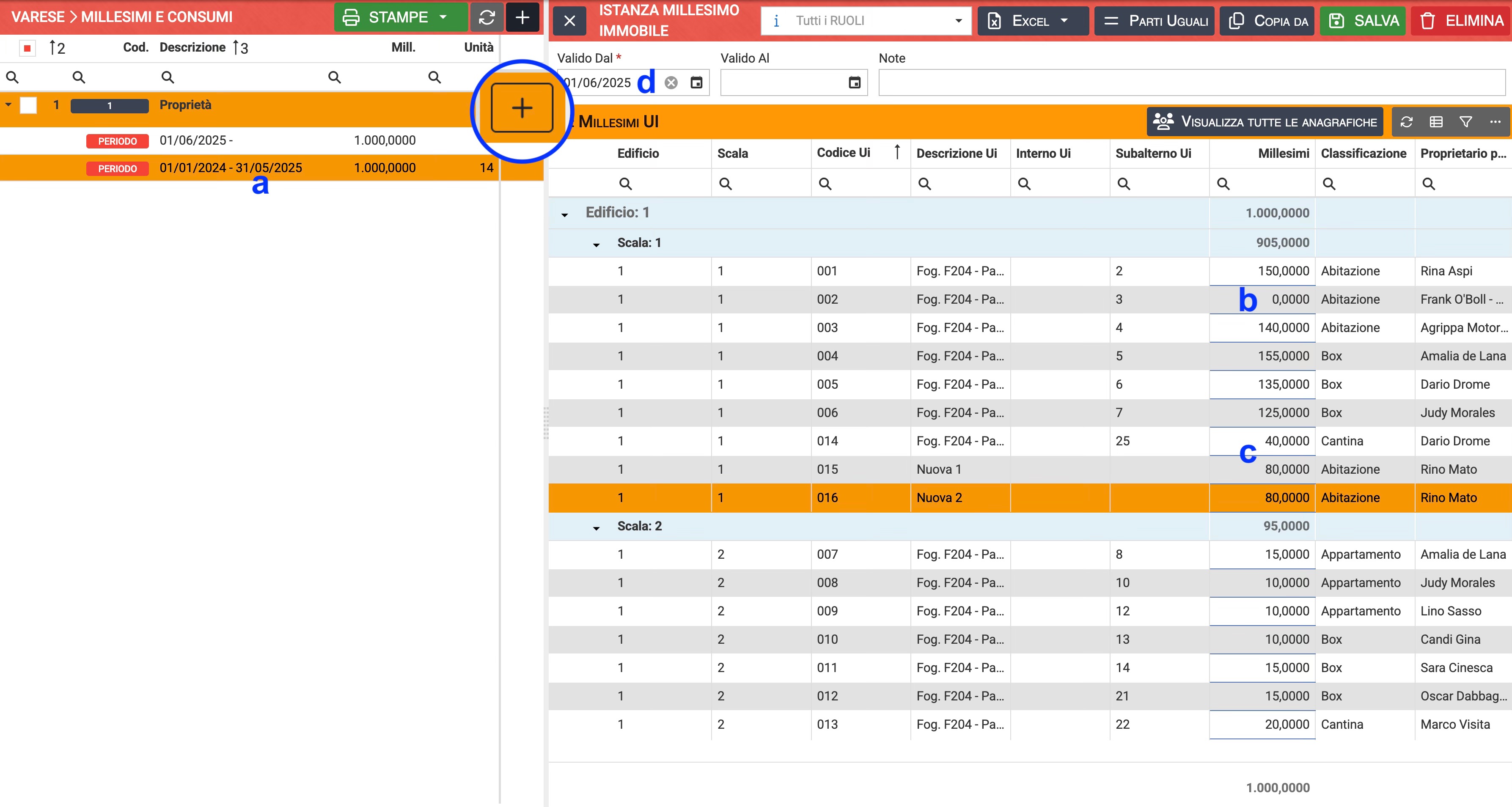Image resolution: width=1512 pixels, height=807 pixels.
Task: Click the Salva button
Action: [x=1363, y=21]
